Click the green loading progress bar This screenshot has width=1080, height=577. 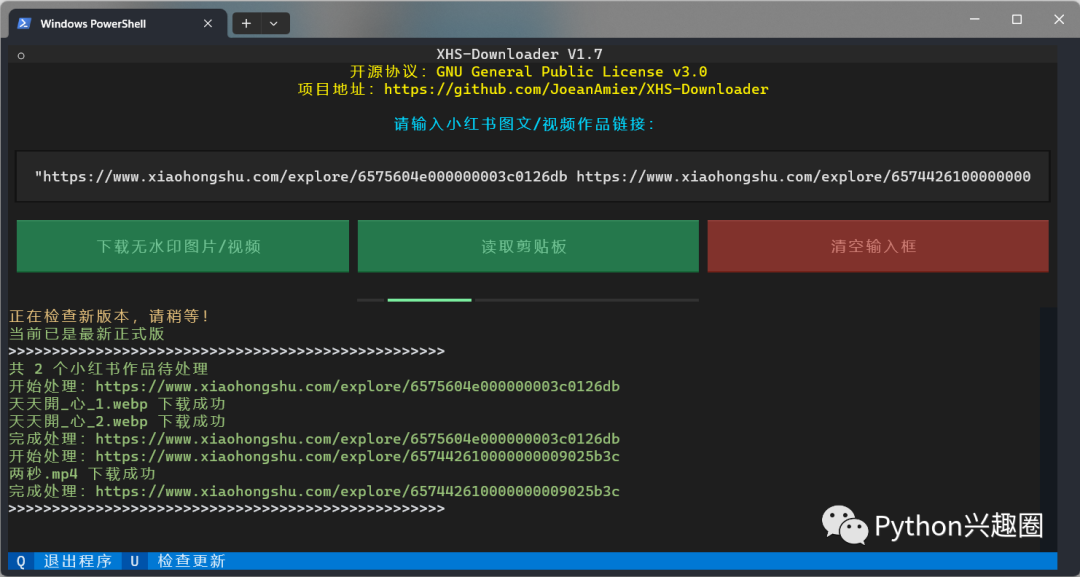tap(430, 300)
